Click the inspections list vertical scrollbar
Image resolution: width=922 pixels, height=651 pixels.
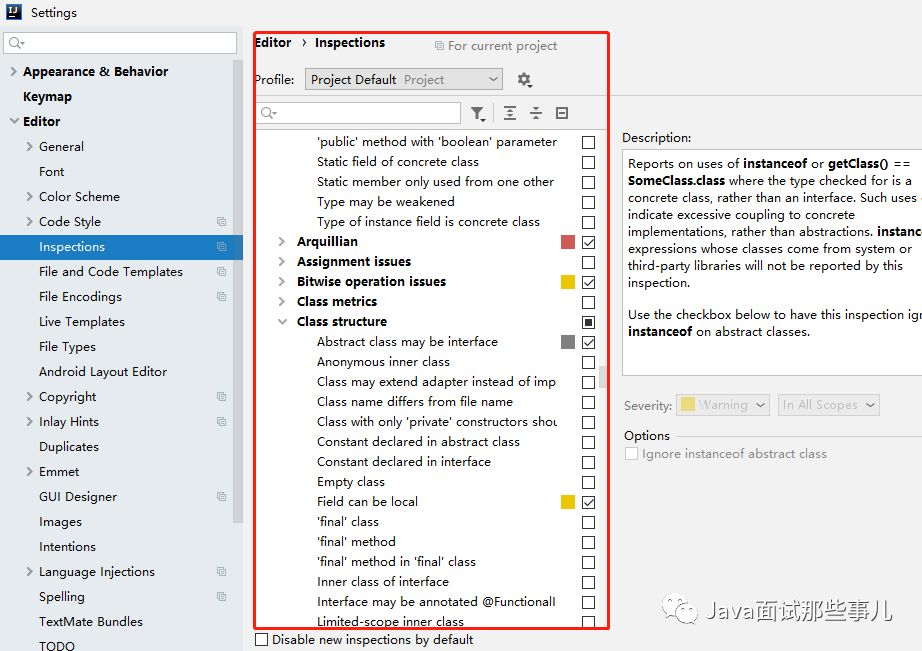click(x=603, y=376)
